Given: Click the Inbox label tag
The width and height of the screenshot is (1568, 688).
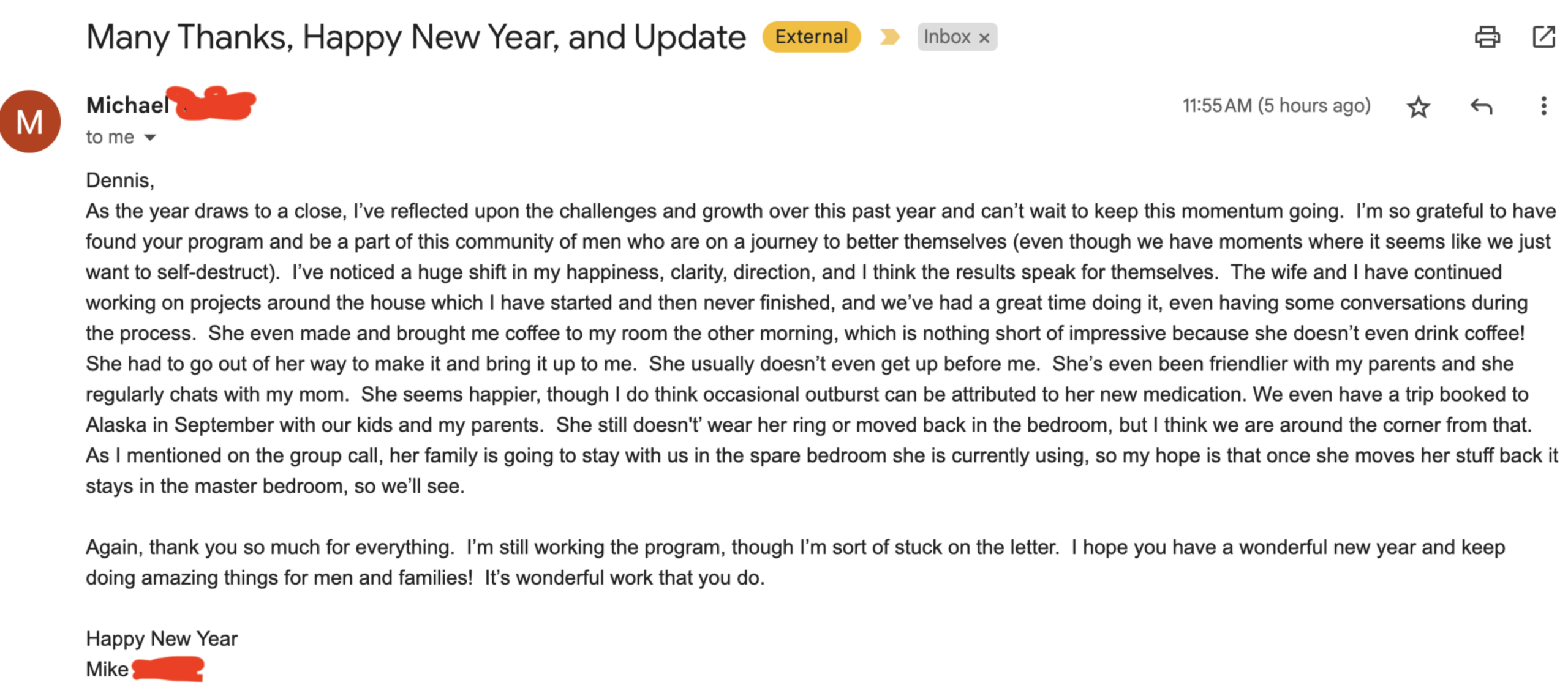Looking at the screenshot, I should 946,37.
